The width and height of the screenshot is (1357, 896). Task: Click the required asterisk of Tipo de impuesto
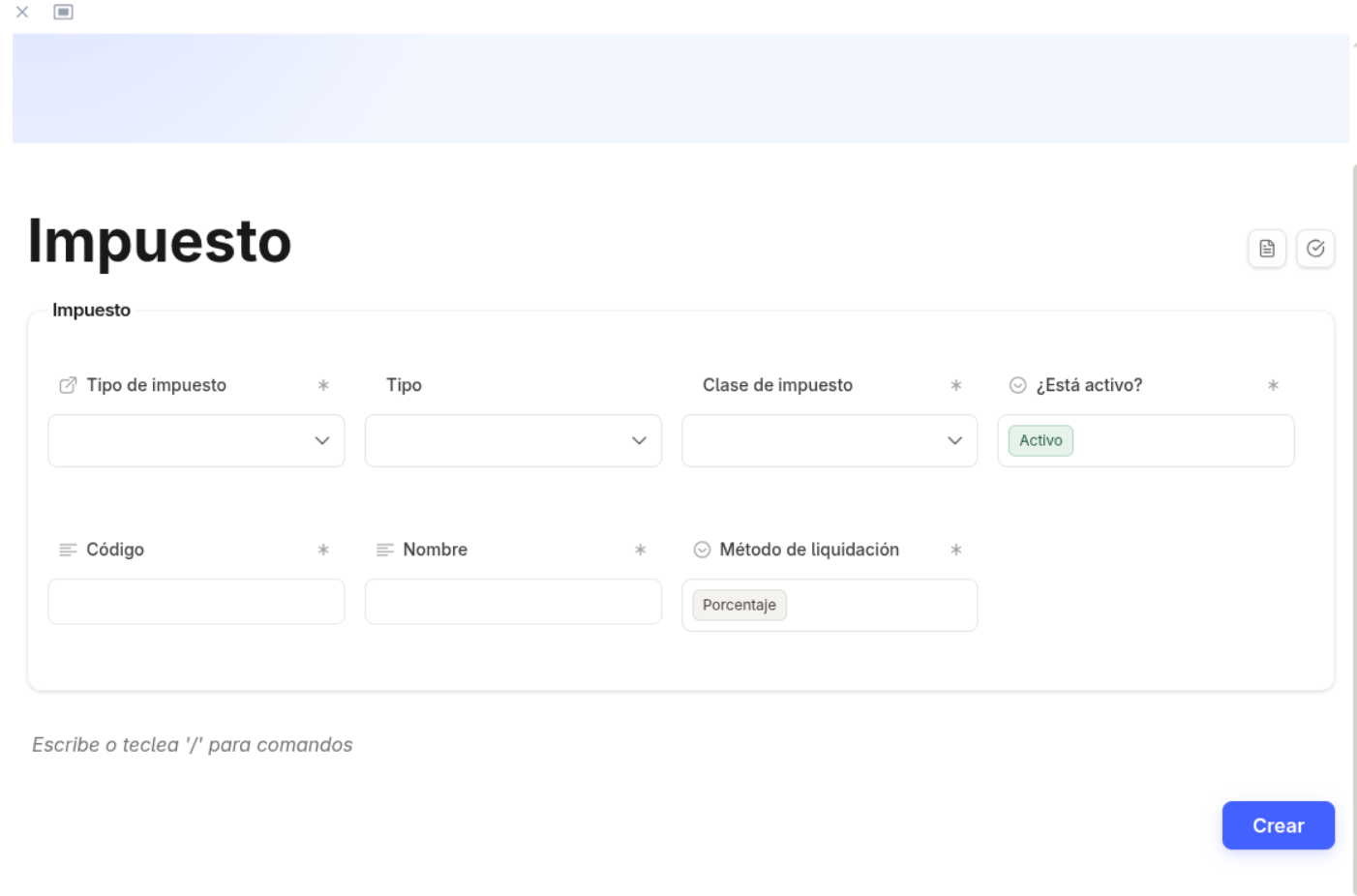point(323,385)
